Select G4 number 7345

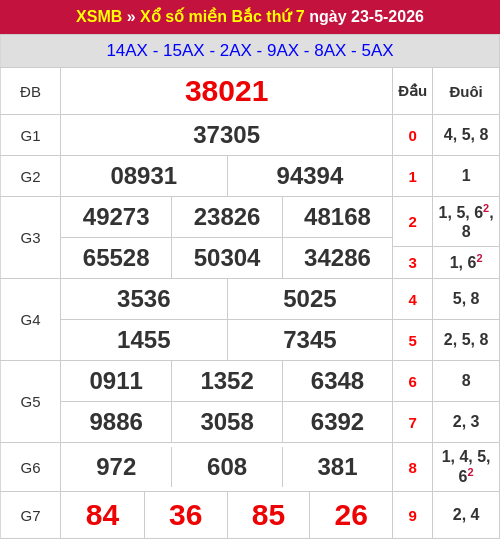coord(310,340)
